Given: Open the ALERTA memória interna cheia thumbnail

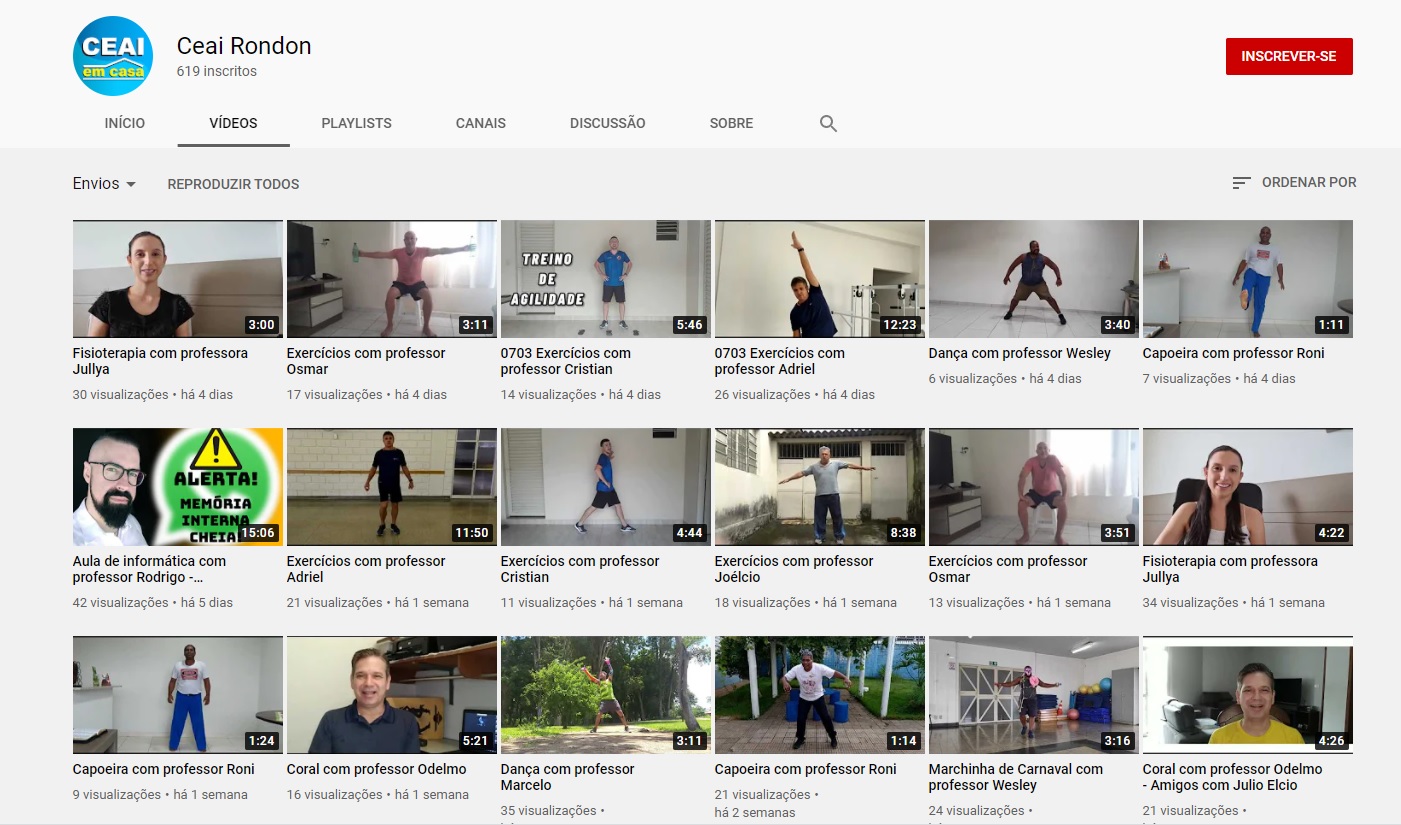Looking at the screenshot, I should 178,487.
